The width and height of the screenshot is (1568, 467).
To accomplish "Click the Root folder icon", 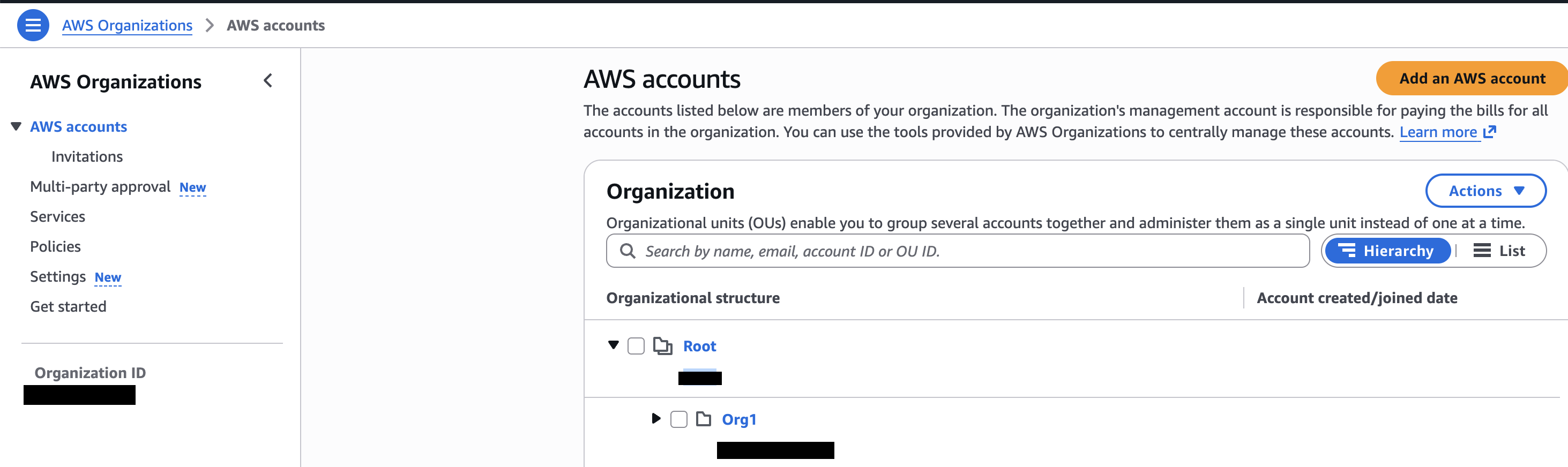I will coord(662,346).
